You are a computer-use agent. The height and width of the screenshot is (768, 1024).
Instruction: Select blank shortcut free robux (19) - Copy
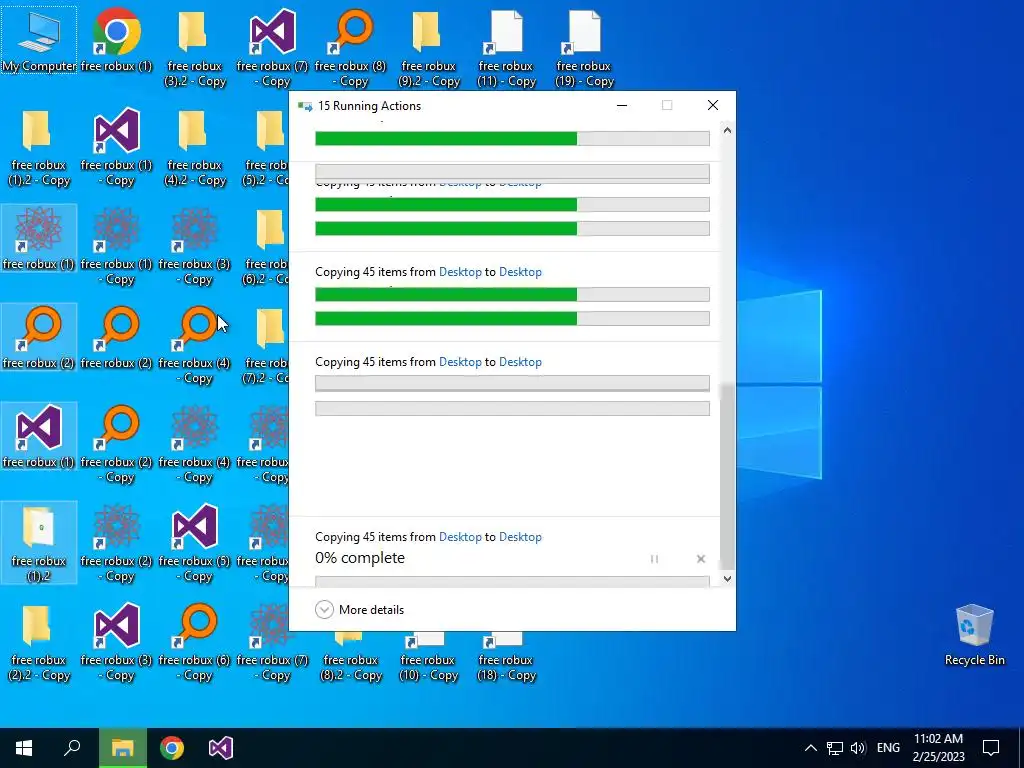[584, 48]
